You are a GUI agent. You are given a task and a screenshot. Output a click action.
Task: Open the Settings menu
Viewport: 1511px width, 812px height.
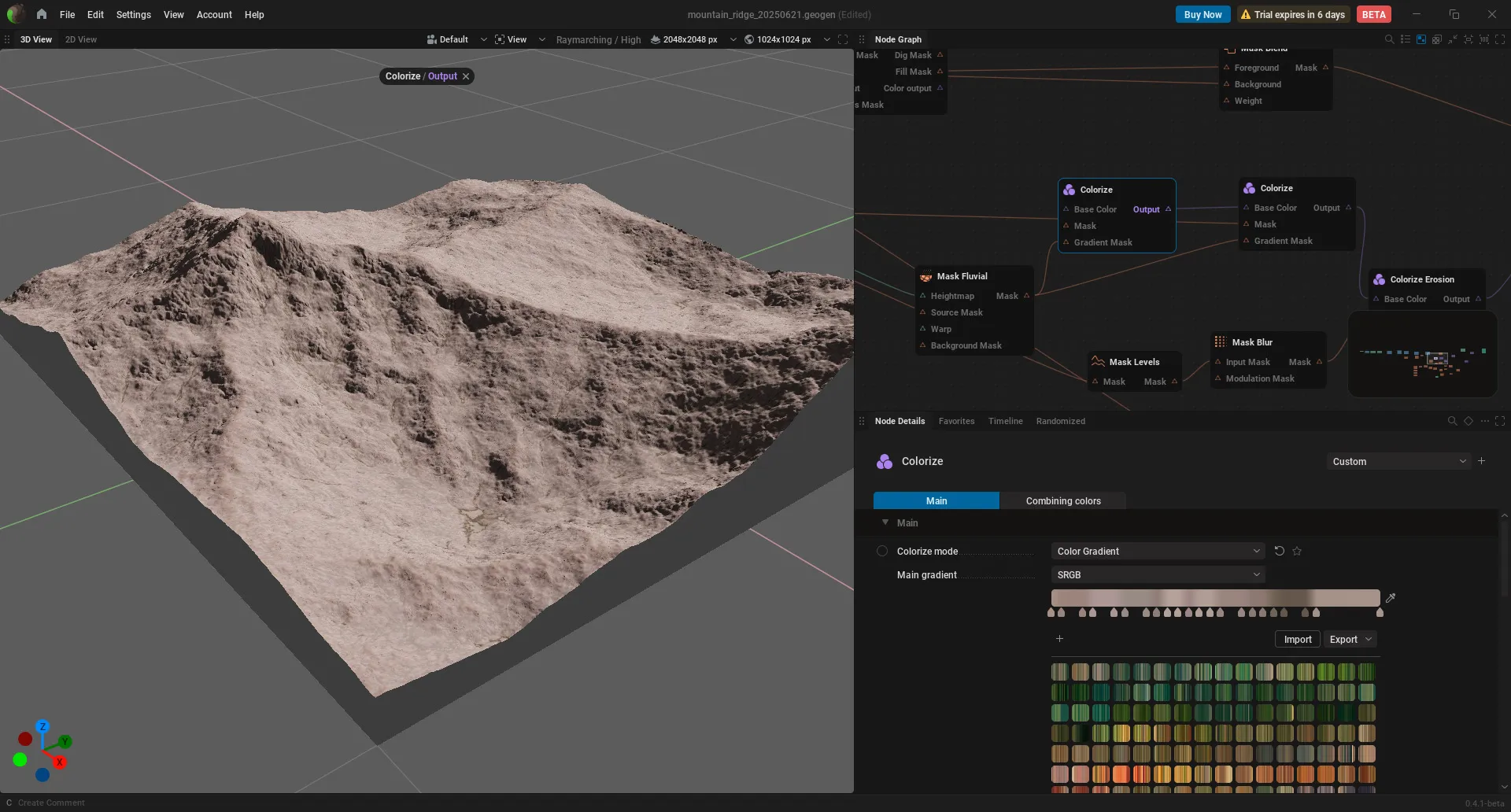pos(133,14)
